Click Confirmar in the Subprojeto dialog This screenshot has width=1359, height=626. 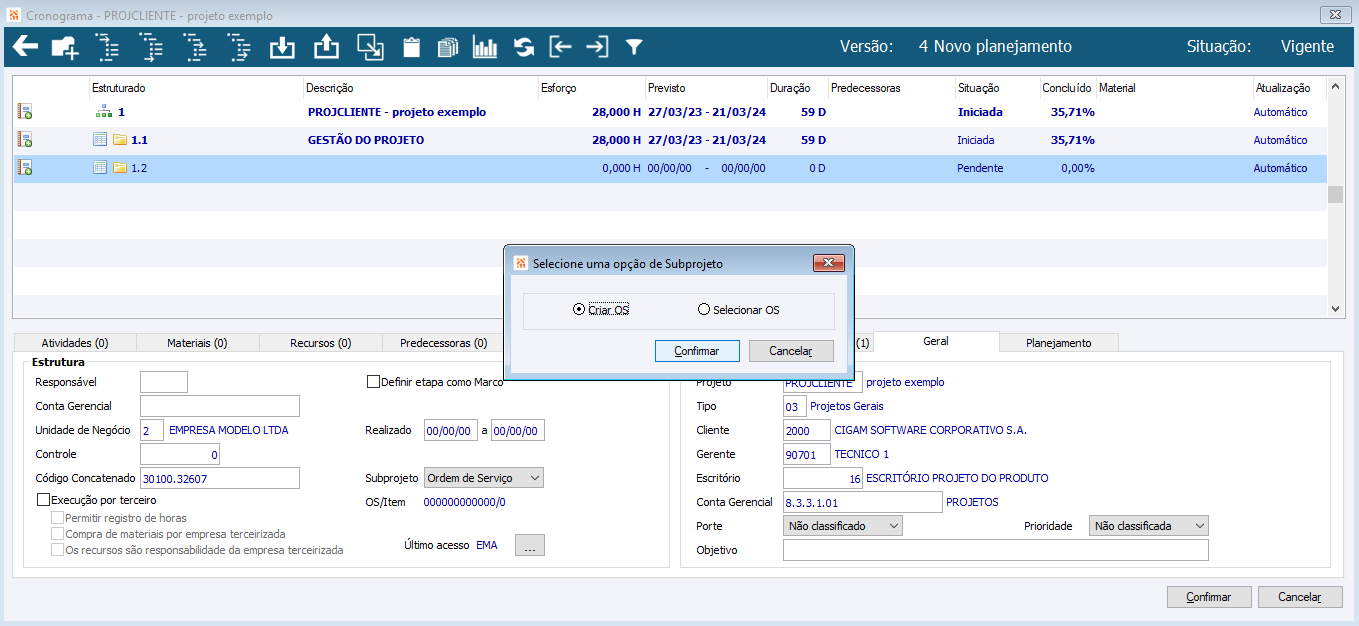[x=697, y=351]
